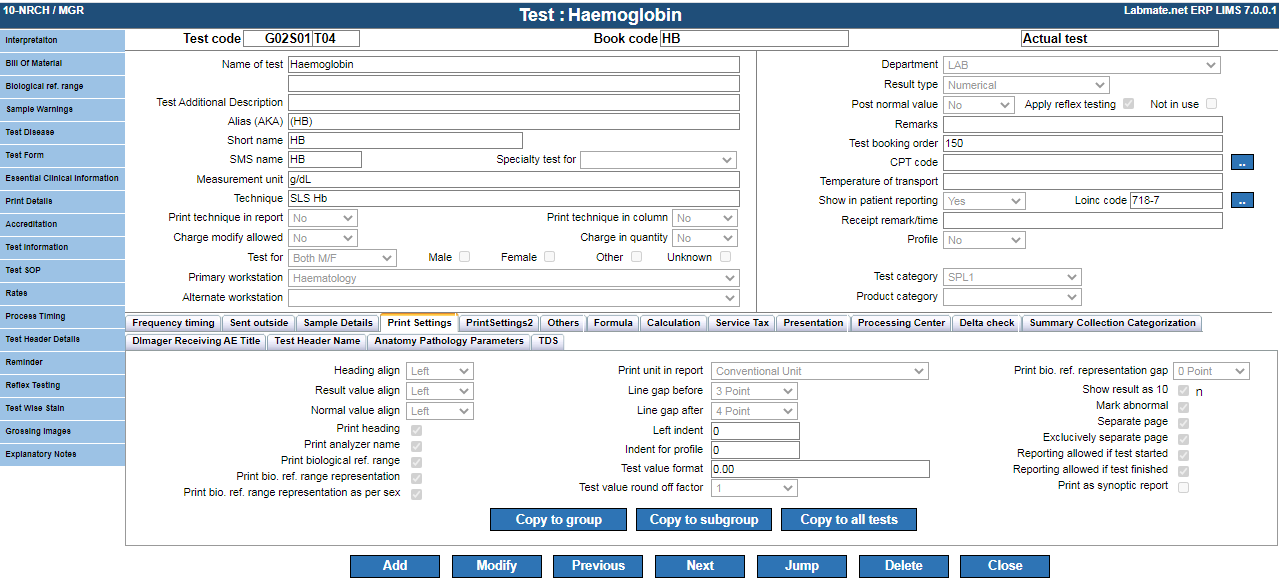Viewport: 1279px width, 581px height.
Task: Open Test SOP sidebar item
Action: click(62, 270)
